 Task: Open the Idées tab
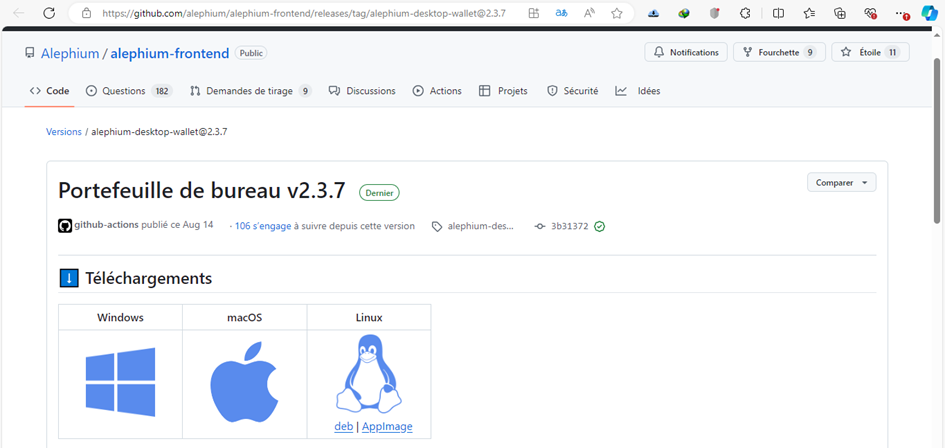click(638, 91)
